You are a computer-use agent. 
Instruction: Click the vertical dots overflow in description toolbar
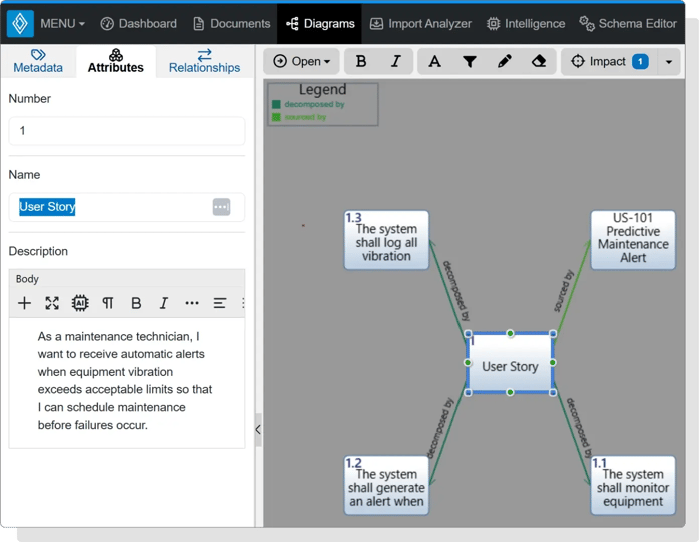pos(243,303)
